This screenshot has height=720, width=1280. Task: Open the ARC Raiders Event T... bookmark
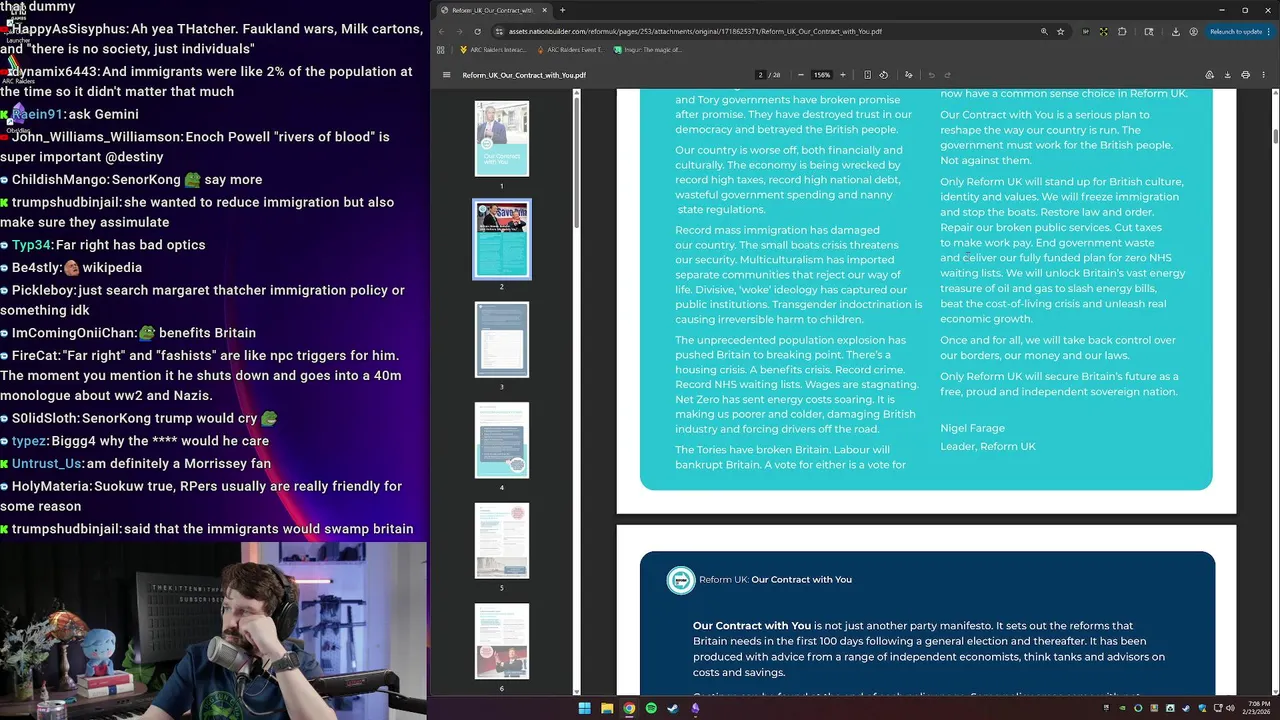(569, 49)
